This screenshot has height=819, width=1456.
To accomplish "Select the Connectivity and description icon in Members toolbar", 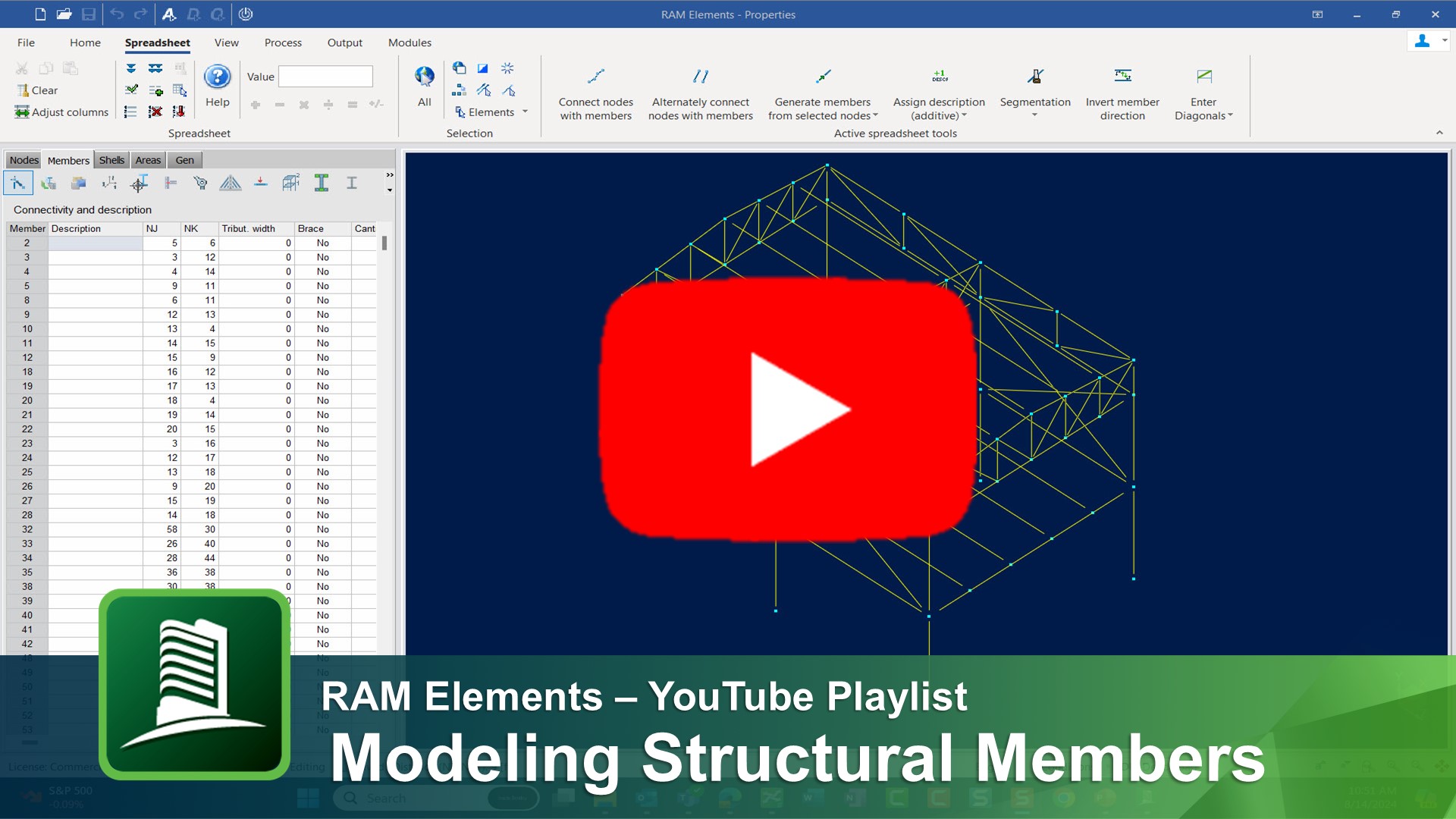I will pos(18,183).
